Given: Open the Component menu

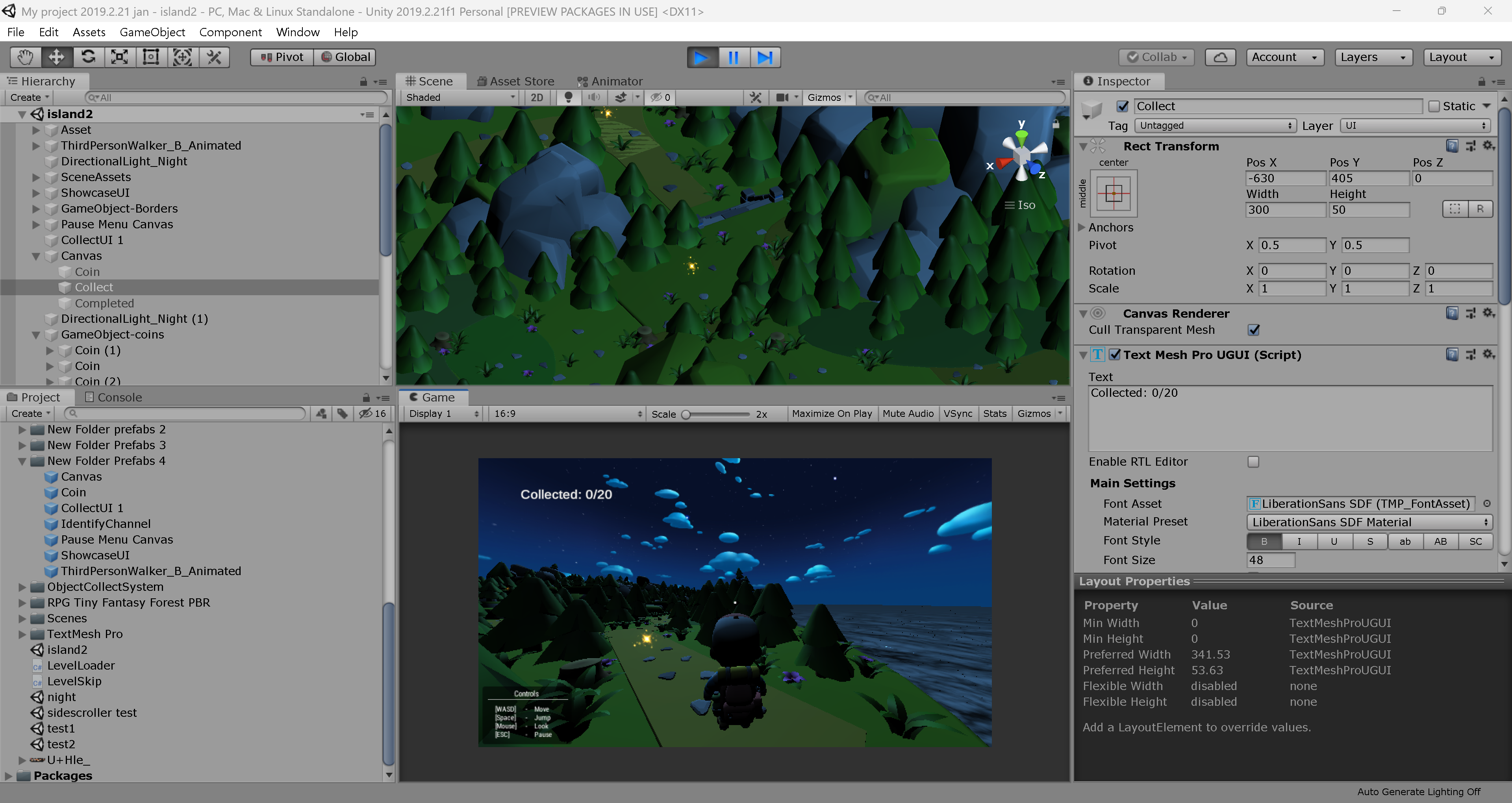Looking at the screenshot, I should [x=230, y=32].
